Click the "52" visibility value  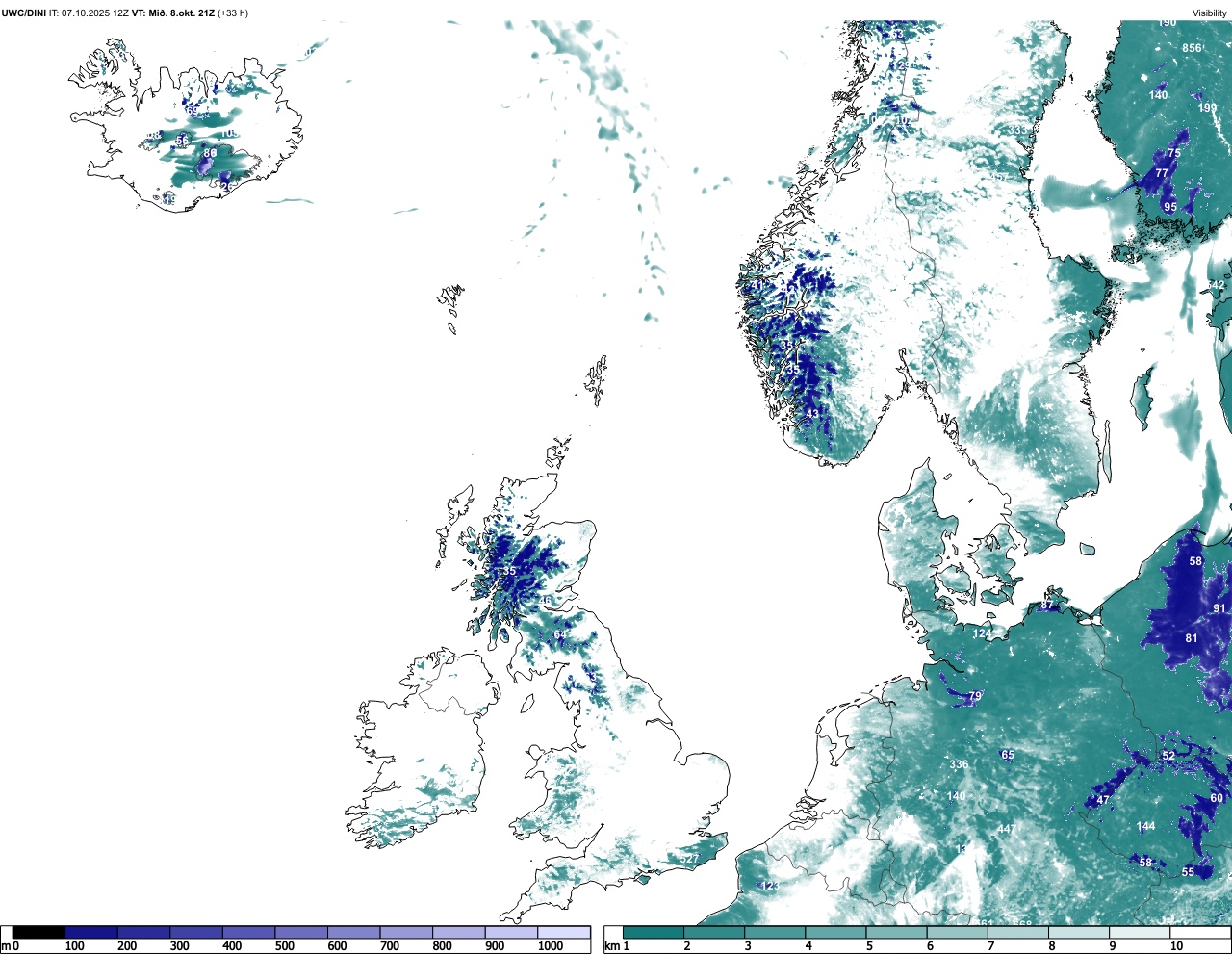coord(1168,756)
